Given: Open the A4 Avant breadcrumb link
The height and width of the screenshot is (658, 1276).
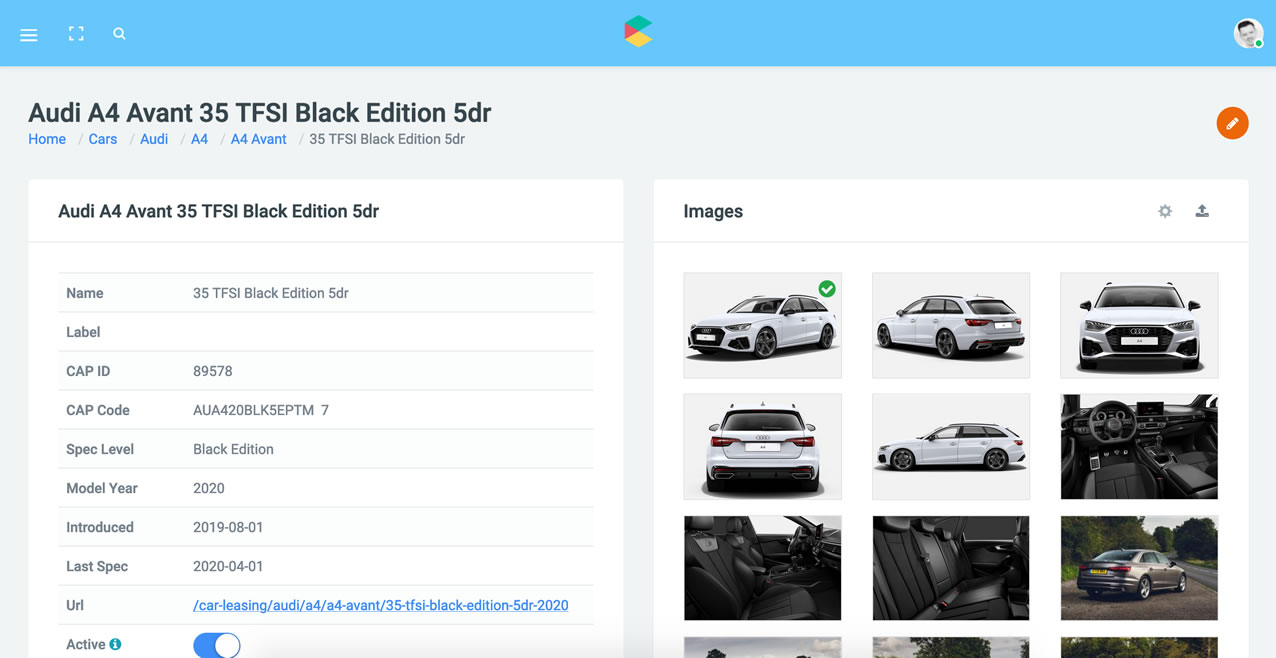Looking at the screenshot, I should (258, 139).
